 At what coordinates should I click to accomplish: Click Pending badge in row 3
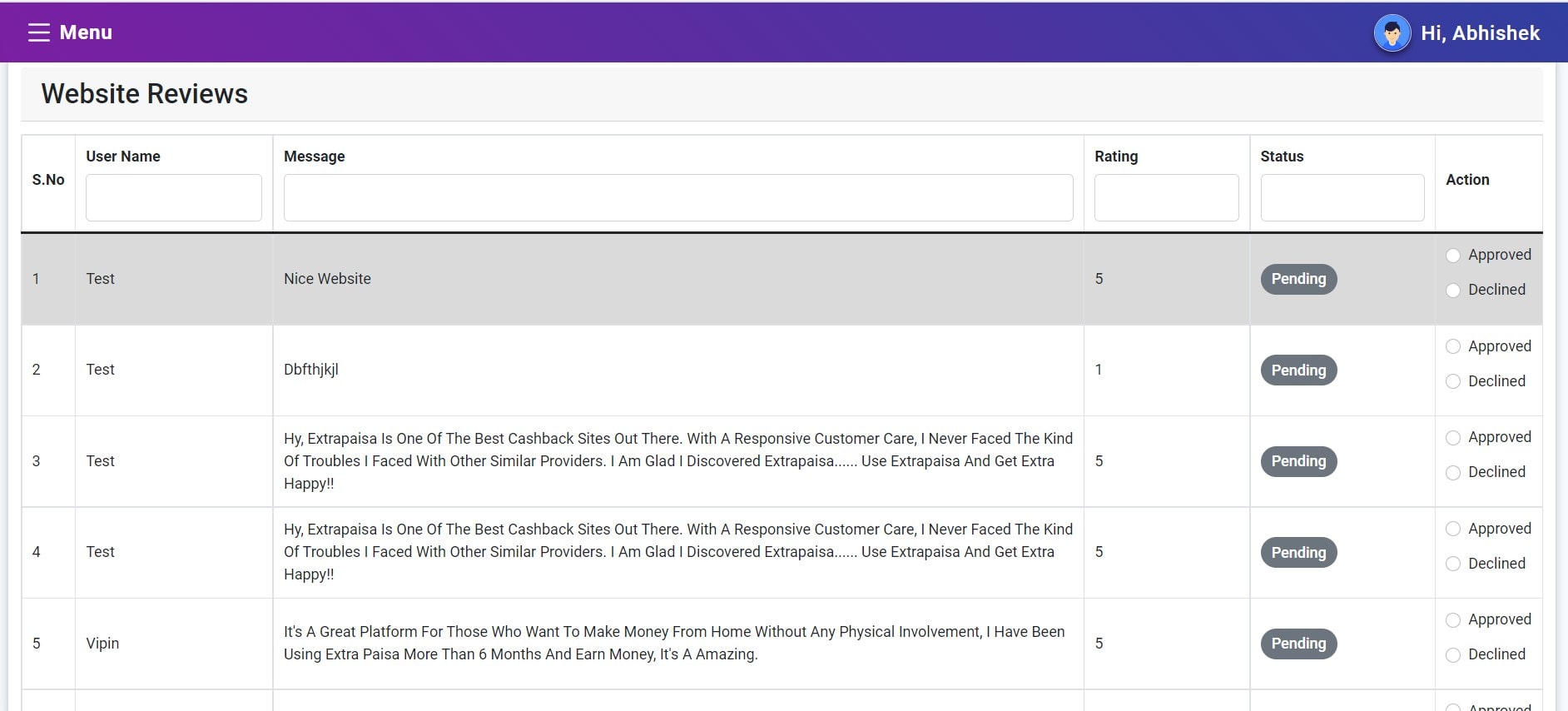[1298, 461]
